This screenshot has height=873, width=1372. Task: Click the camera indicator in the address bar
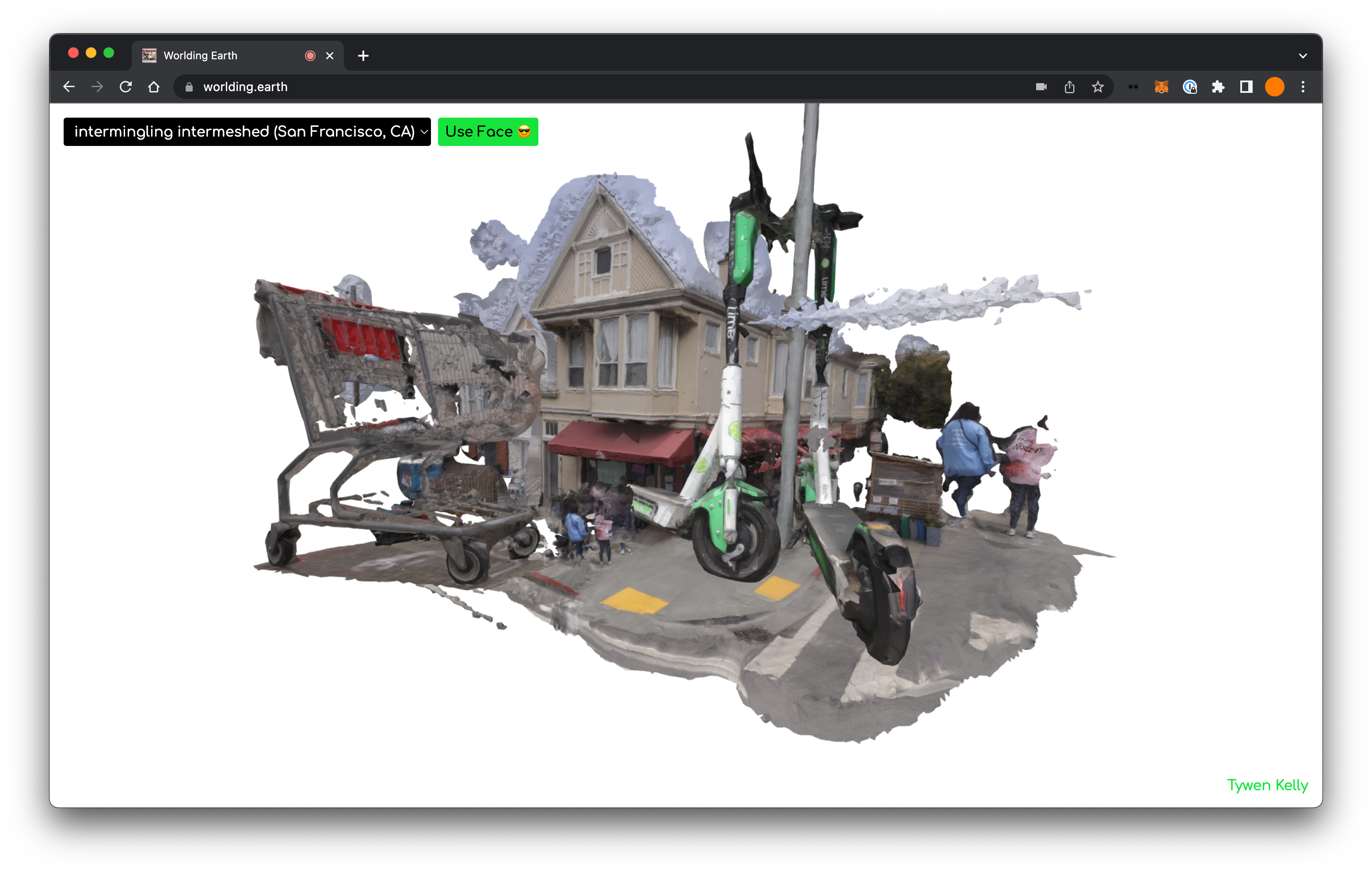click(1041, 87)
